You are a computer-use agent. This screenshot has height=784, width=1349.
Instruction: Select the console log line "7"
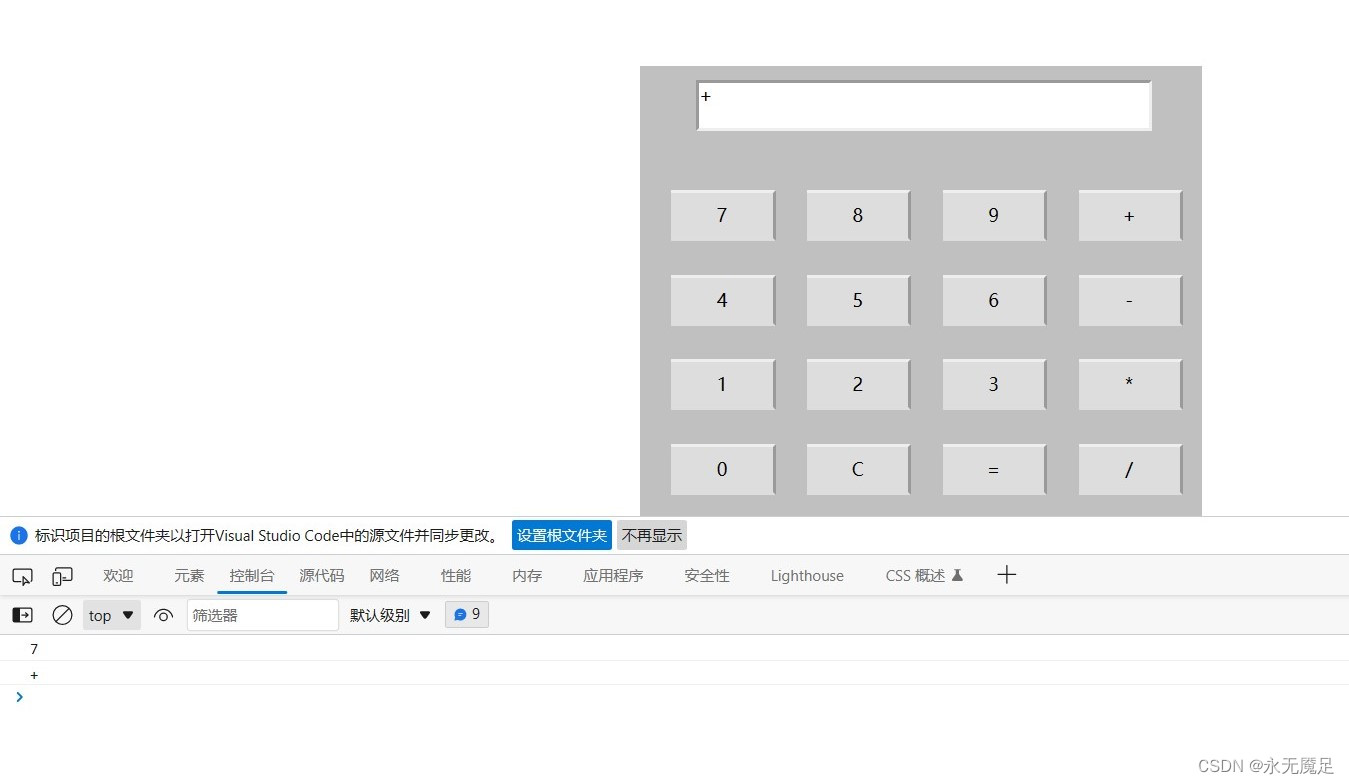click(x=674, y=649)
